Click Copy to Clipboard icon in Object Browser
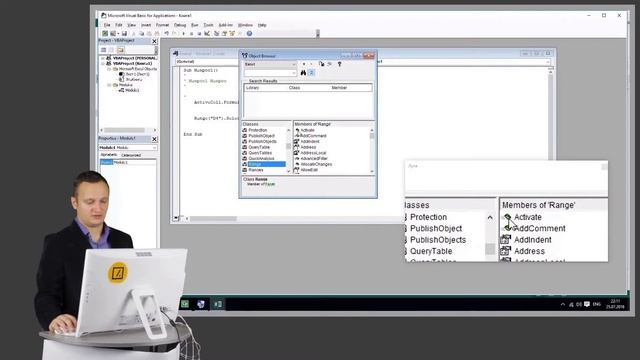The height and width of the screenshot is (360, 640). pos(321,64)
